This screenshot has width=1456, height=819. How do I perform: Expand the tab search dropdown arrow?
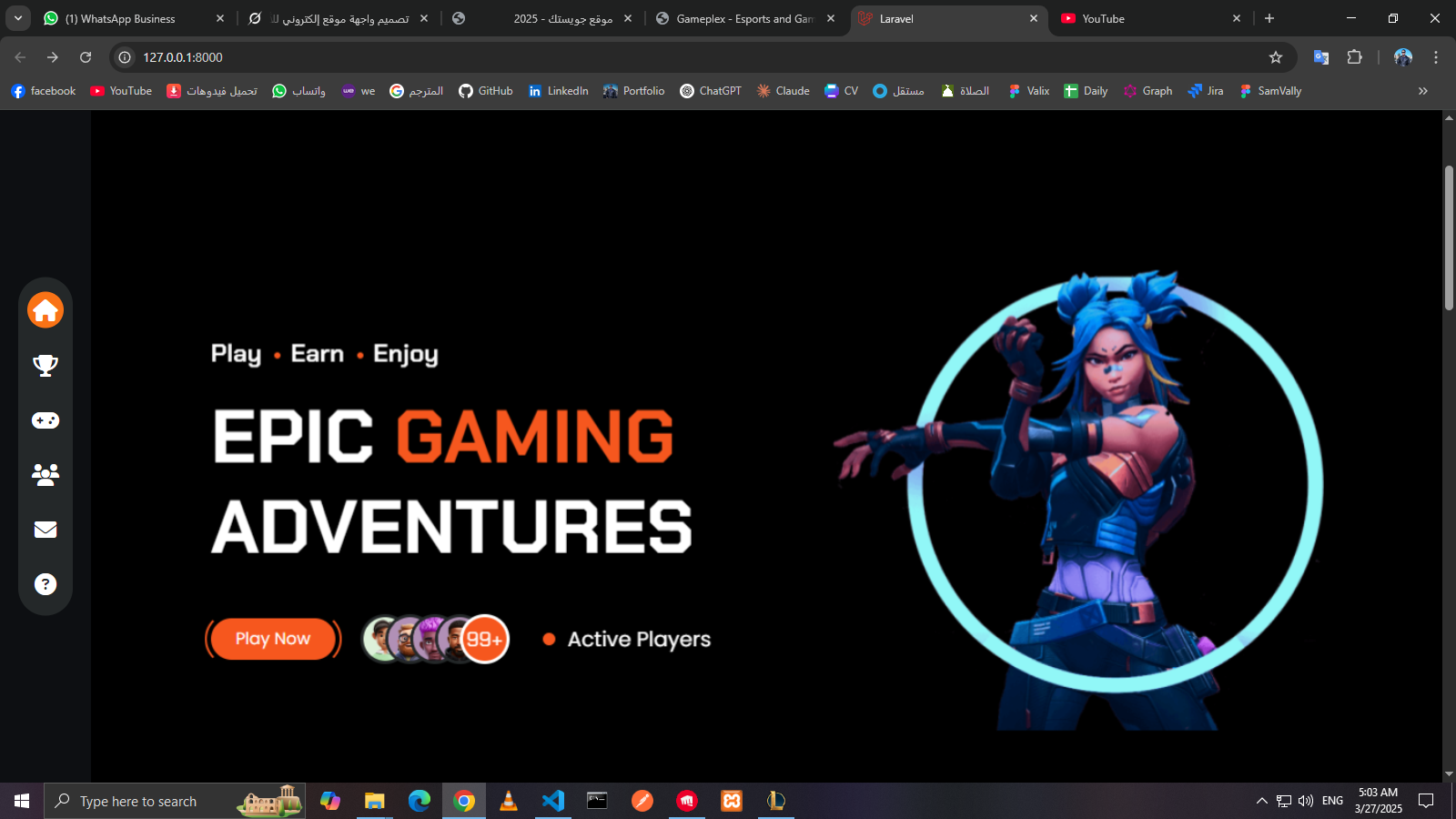[18, 18]
